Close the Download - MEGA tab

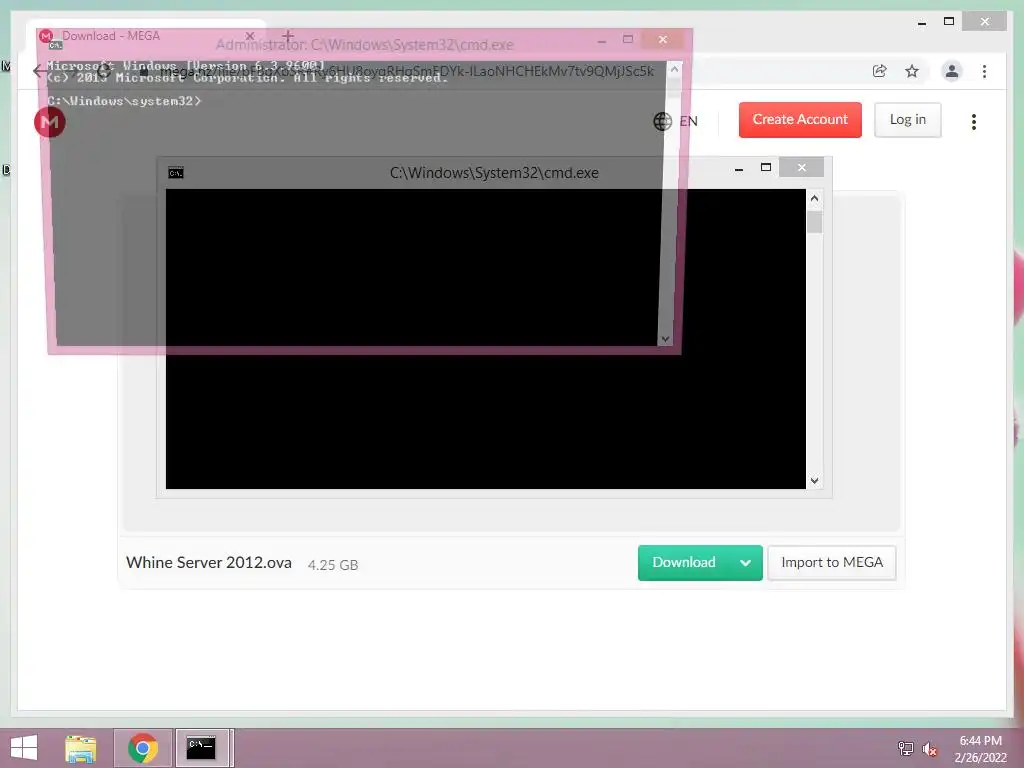(249, 35)
